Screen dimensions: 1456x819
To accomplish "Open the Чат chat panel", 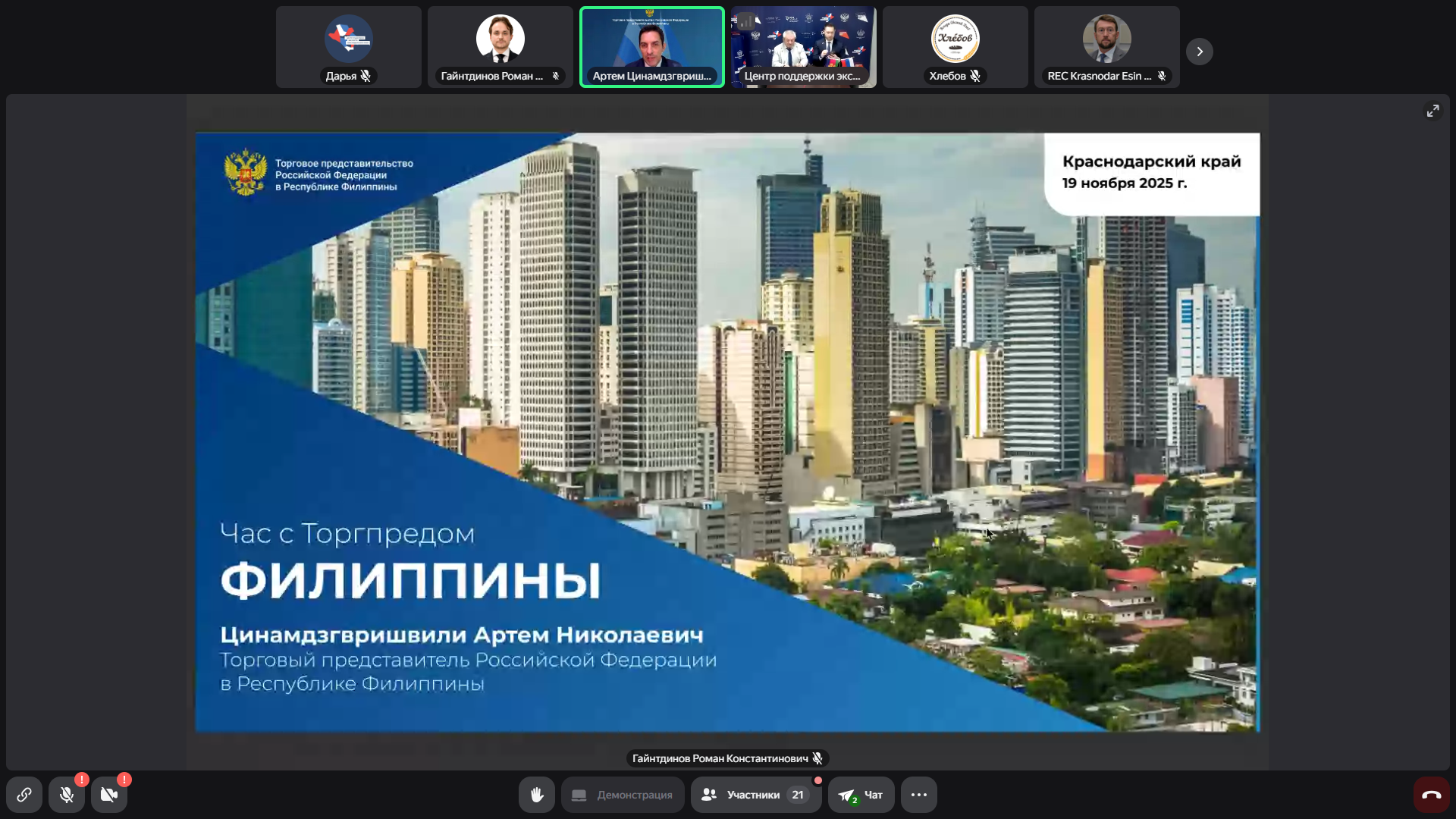I will pyautogui.click(x=861, y=795).
